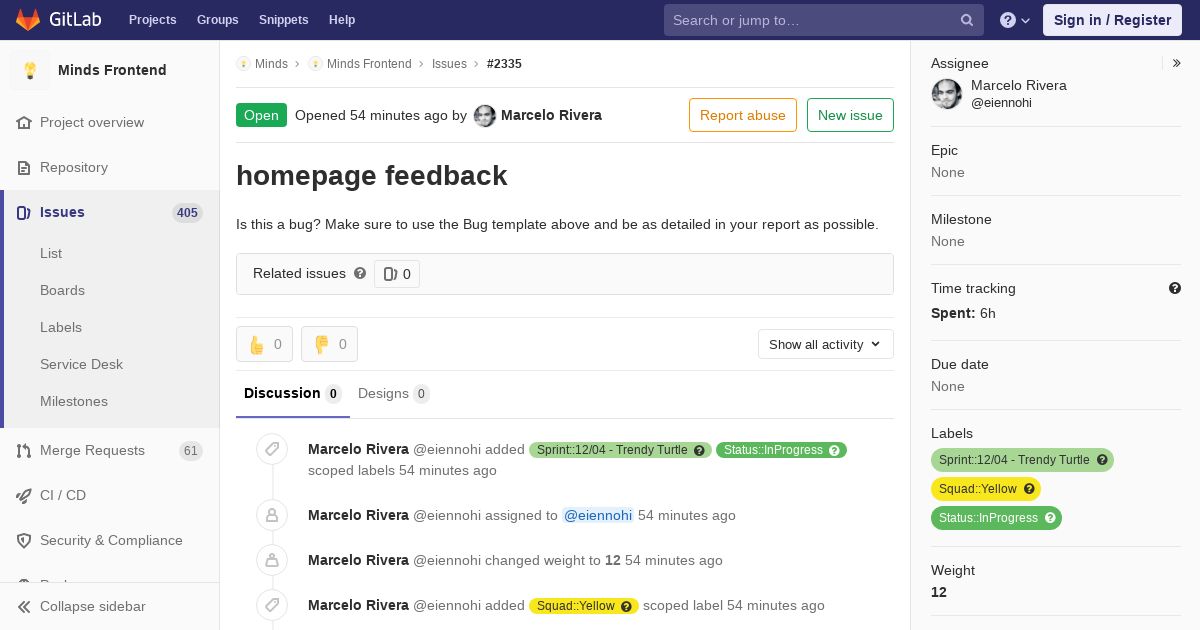Open the Groups menu
Image resolution: width=1200 pixels, height=630 pixels.
(x=218, y=20)
